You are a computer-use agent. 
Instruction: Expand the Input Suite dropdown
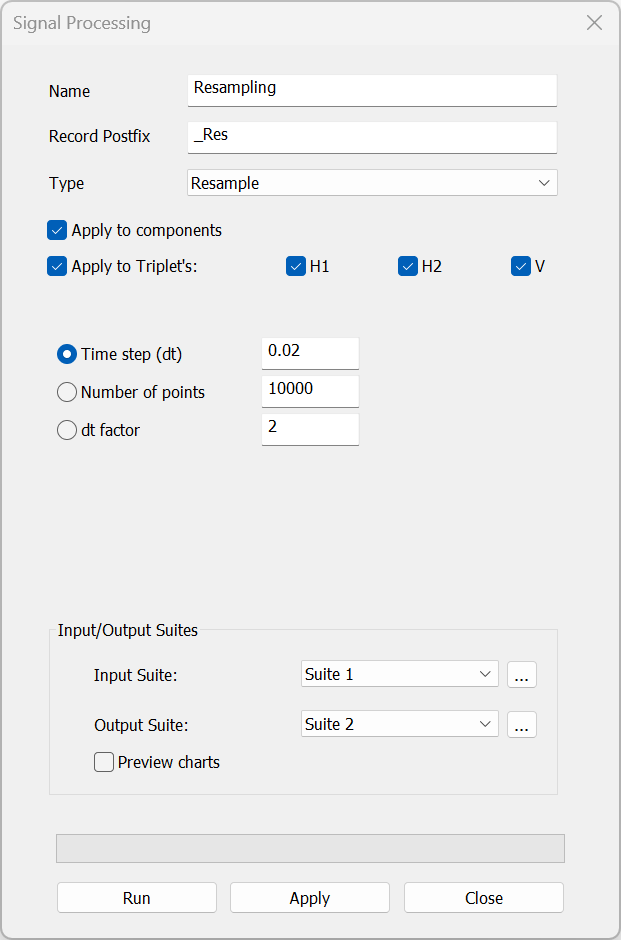(399, 675)
